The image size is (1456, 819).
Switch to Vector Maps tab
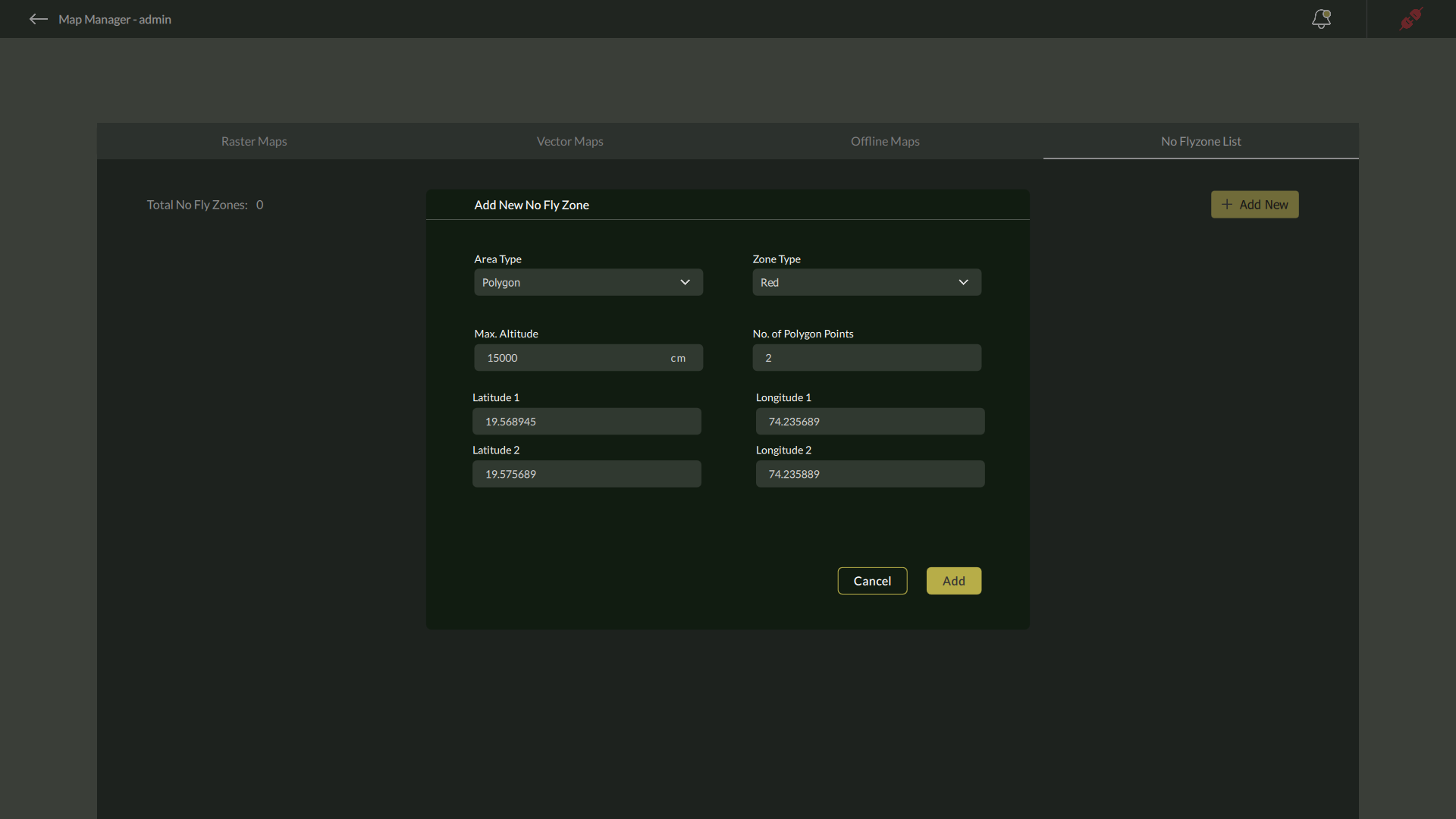[x=570, y=141]
